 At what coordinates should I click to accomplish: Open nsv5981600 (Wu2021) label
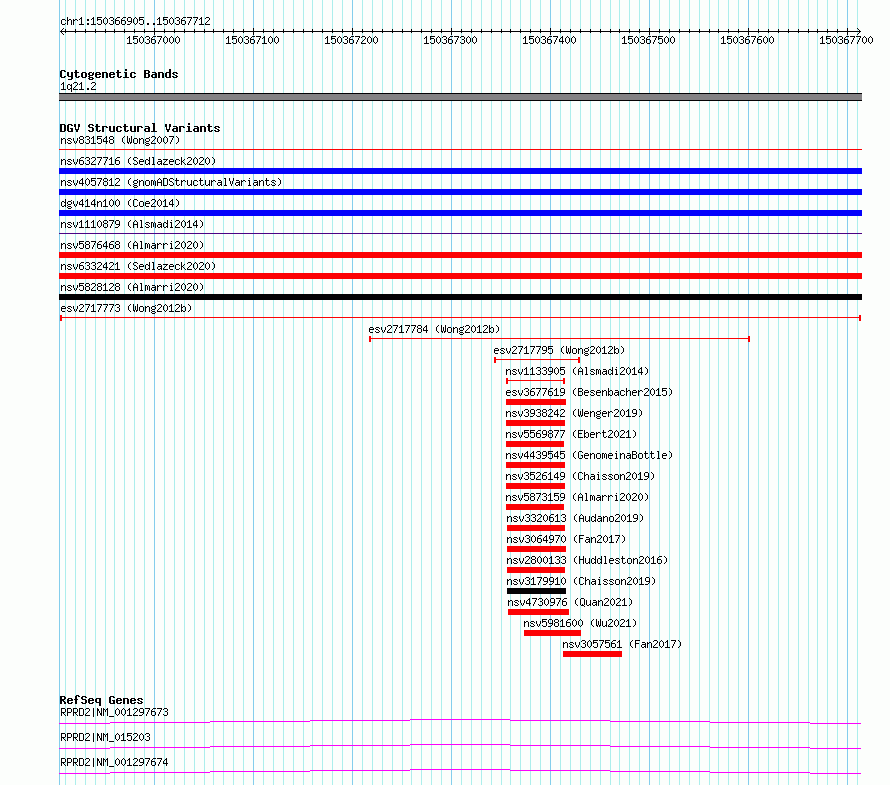(580, 623)
